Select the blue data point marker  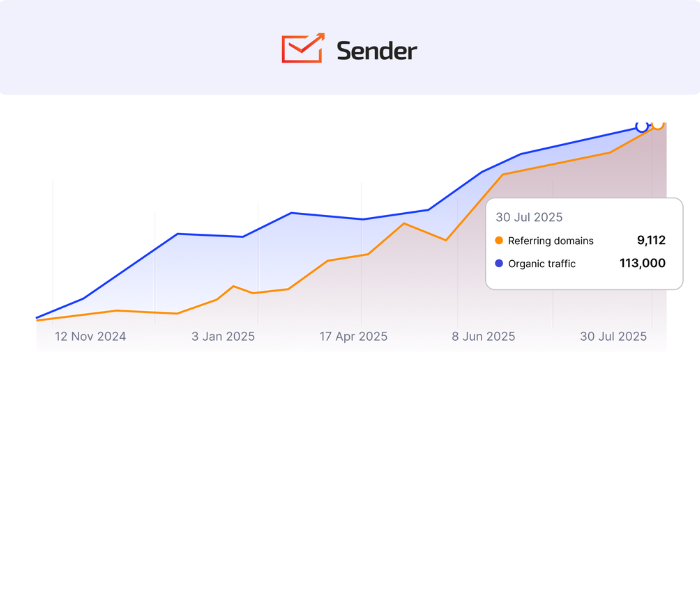click(x=642, y=126)
